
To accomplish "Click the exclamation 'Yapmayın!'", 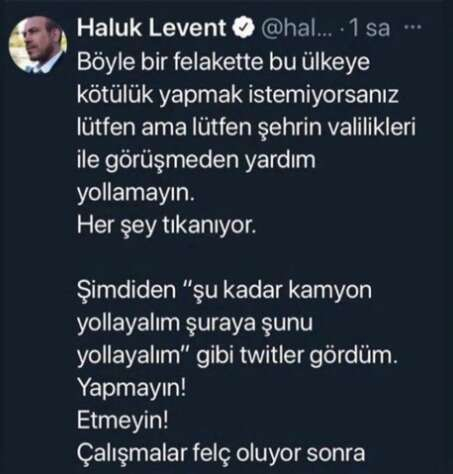I will coord(131,388).
